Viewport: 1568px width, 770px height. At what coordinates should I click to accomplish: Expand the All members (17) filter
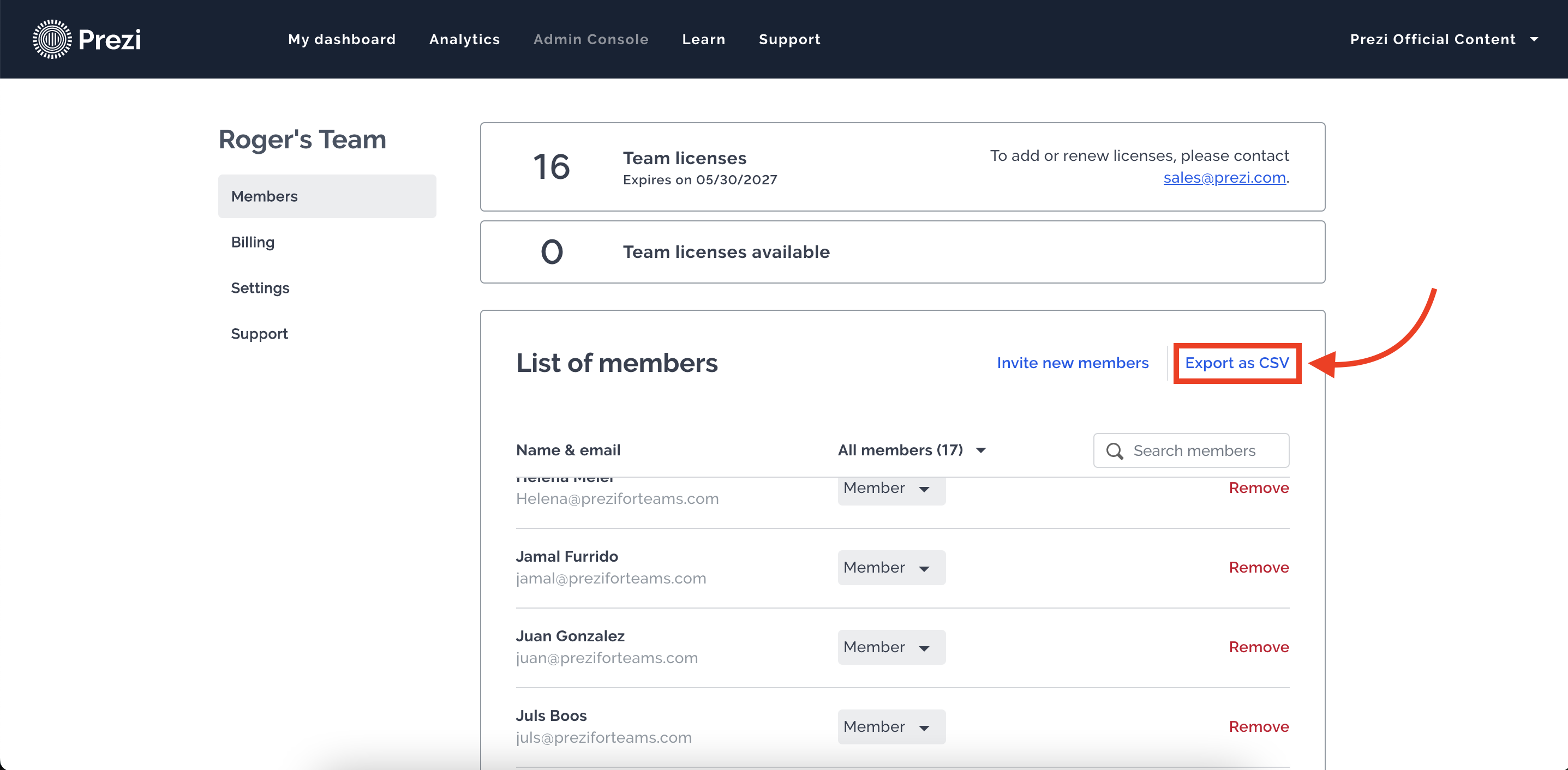point(911,450)
